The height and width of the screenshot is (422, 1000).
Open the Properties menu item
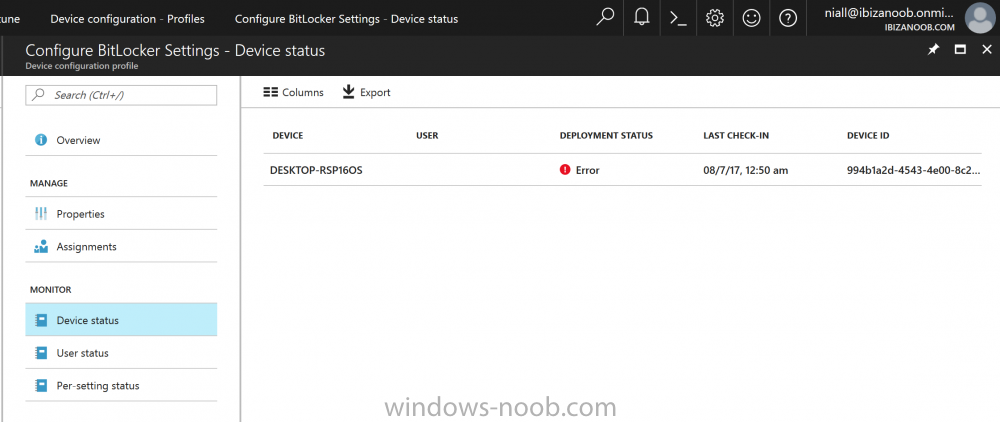pos(121,214)
